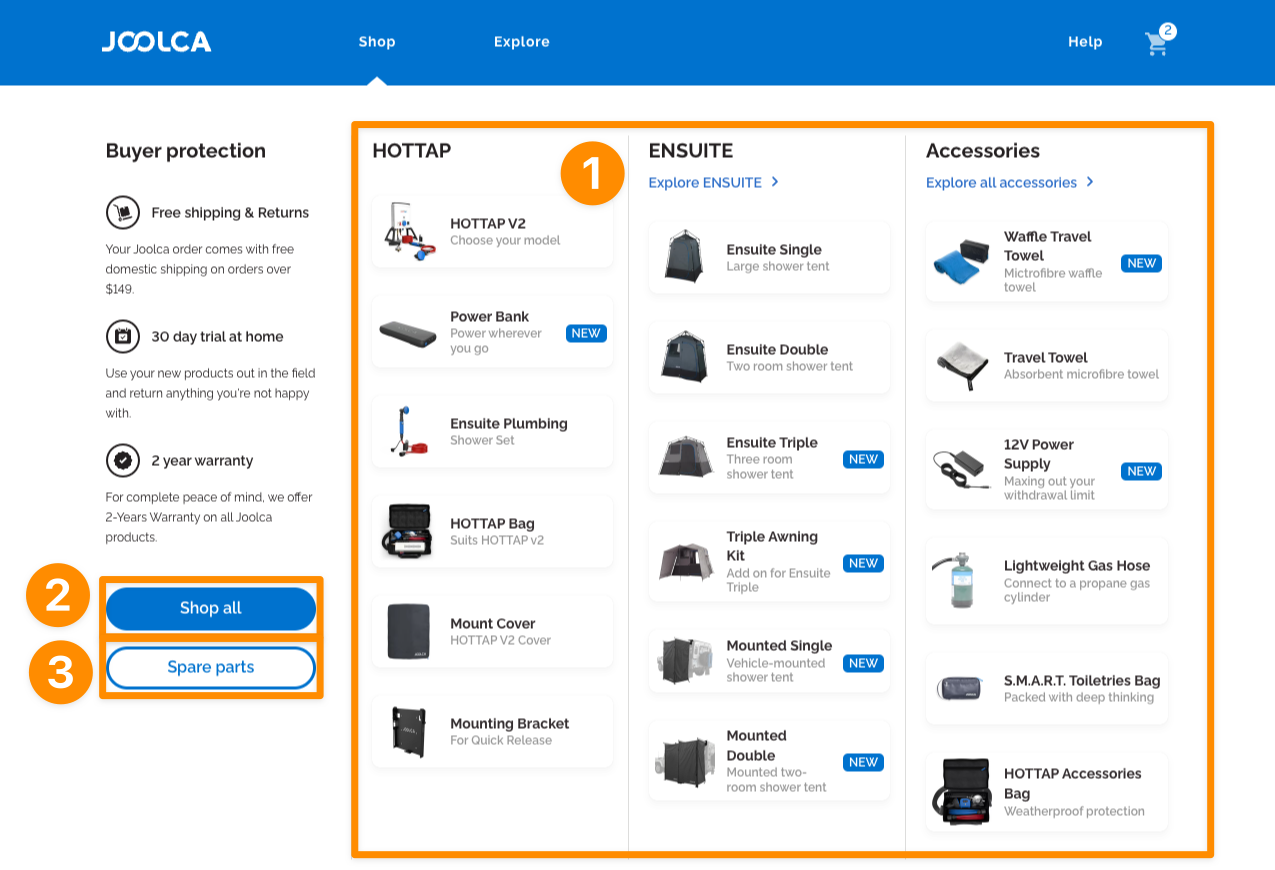Click the chevron next to Explore all accessories

coord(1090,182)
